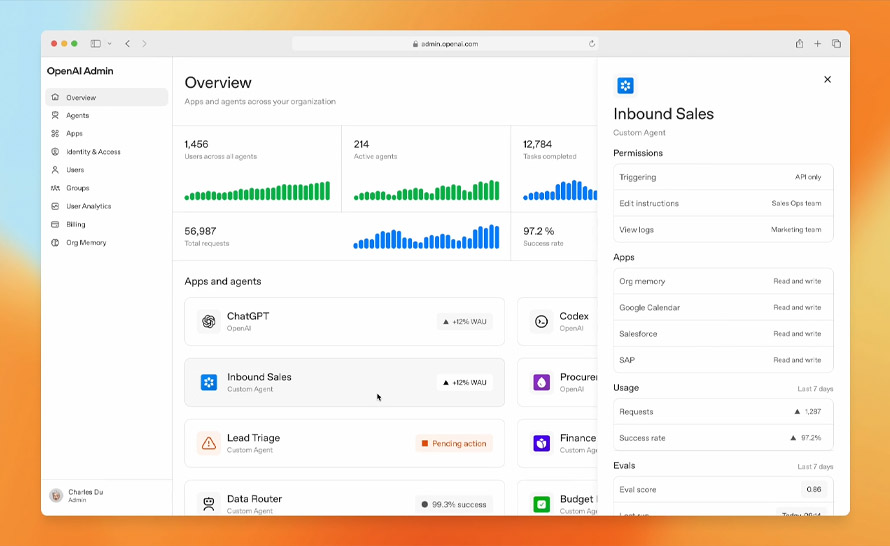
Task: Show the Safari tab overview
Action: [x=836, y=44]
